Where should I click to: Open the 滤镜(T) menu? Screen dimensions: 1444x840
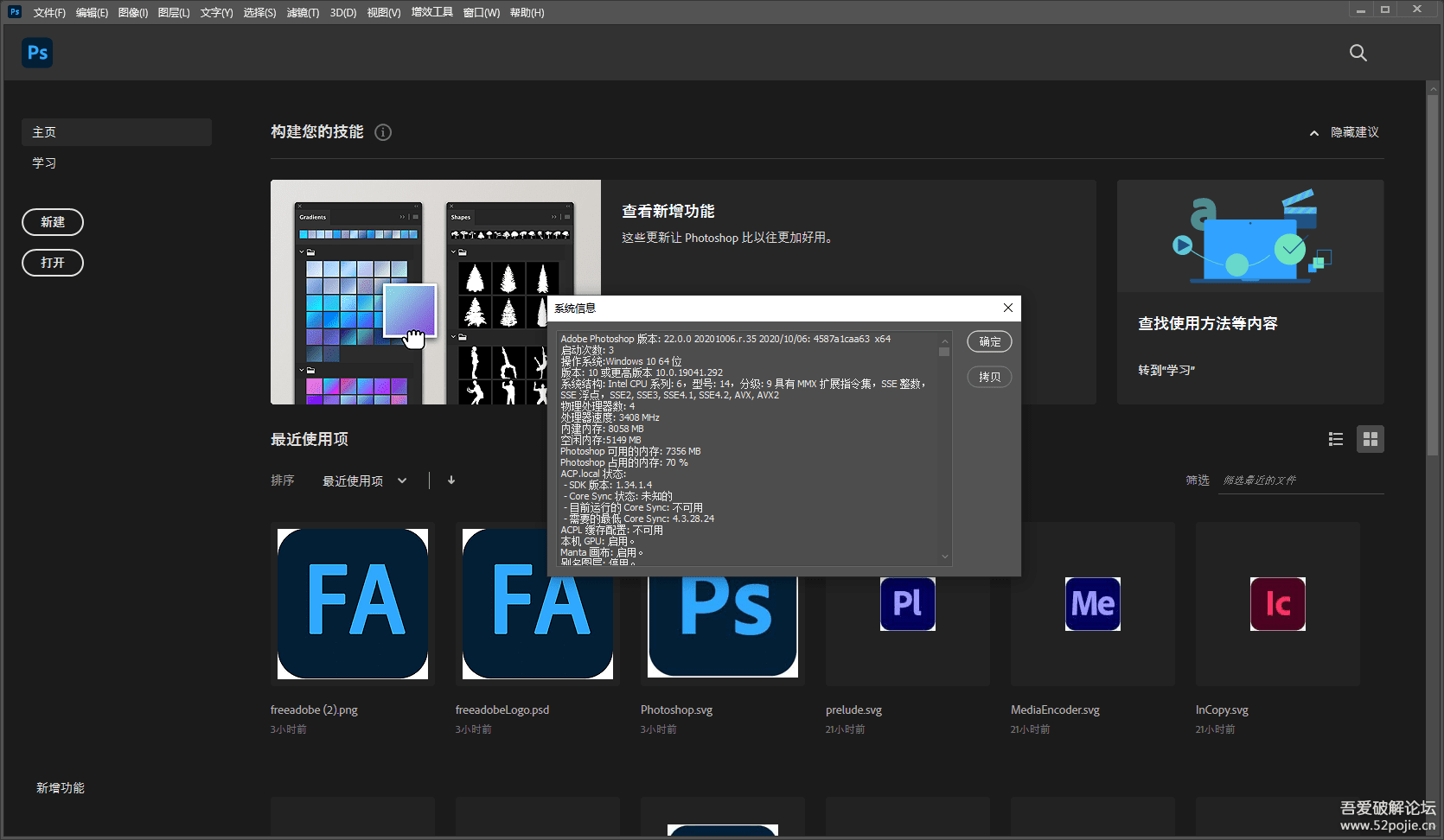click(x=303, y=12)
